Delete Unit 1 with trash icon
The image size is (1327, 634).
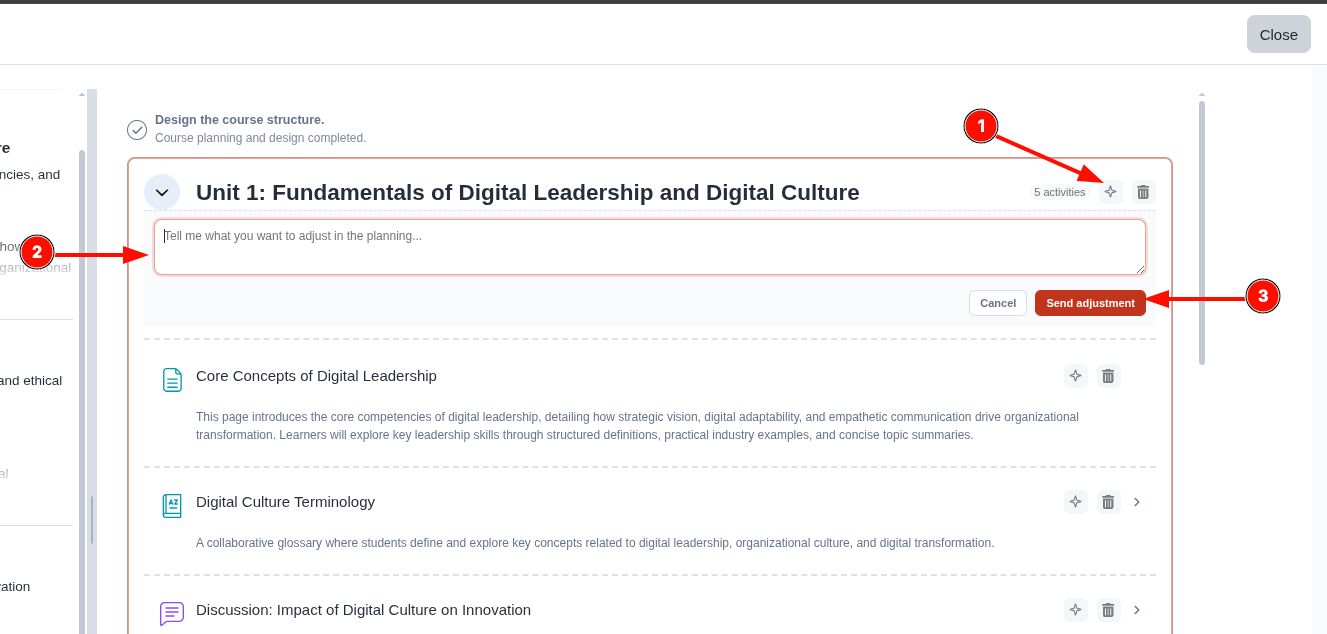pos(1144,192)
